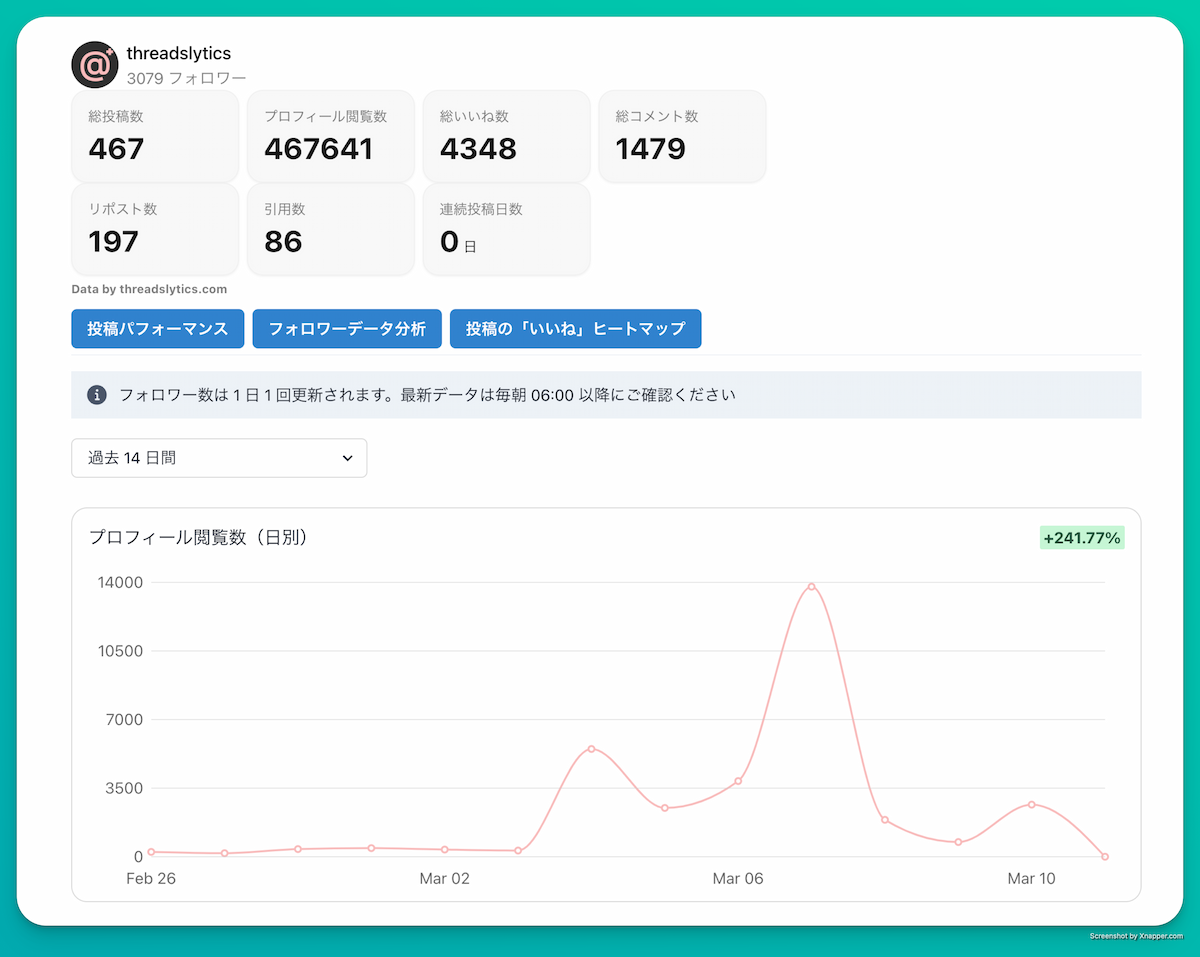Click the Mar 02 data point on the chart
Viewport: 1200px width, 957px height.
(444, 850)
